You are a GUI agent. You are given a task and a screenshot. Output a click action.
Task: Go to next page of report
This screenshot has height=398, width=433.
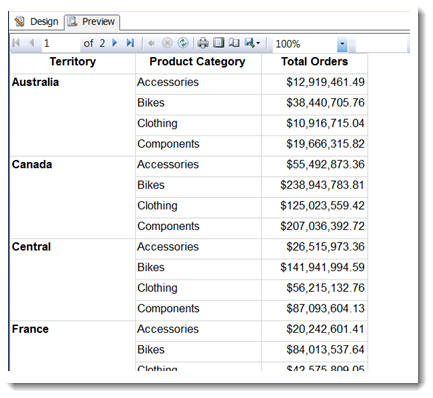(114, 43)
